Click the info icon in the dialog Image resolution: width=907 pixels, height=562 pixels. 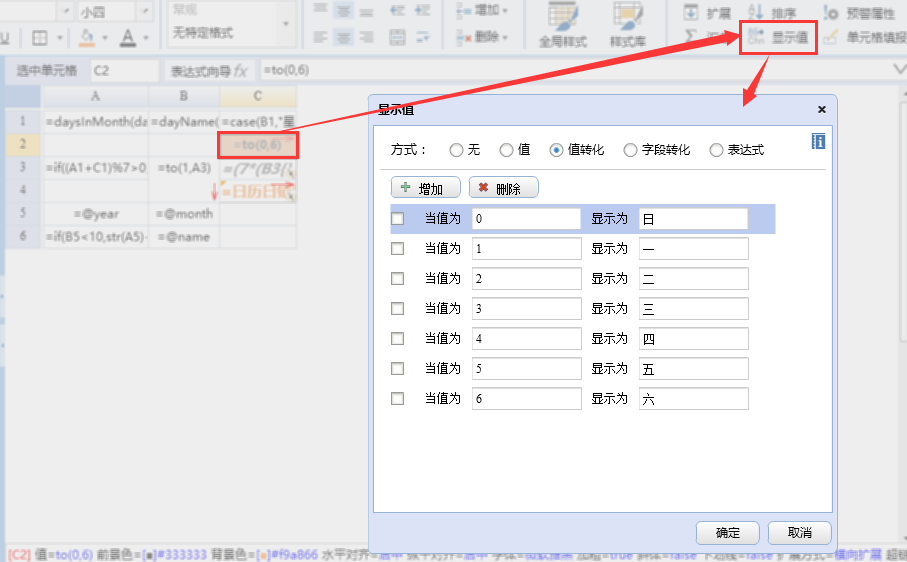click(x=818, y=143)
